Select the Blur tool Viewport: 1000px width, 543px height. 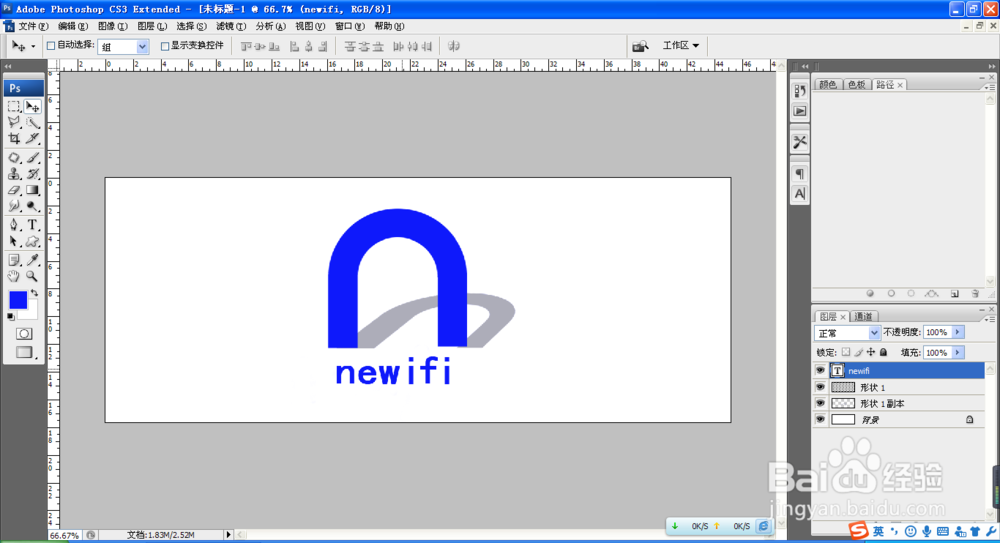(14, 206)
